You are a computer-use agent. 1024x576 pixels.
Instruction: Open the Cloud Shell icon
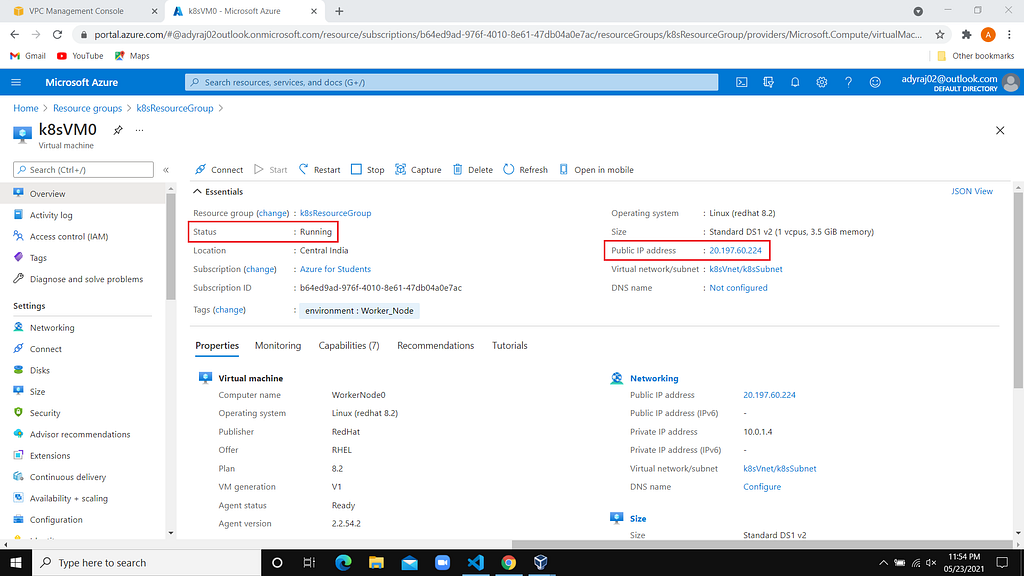[x=742, y=82]
